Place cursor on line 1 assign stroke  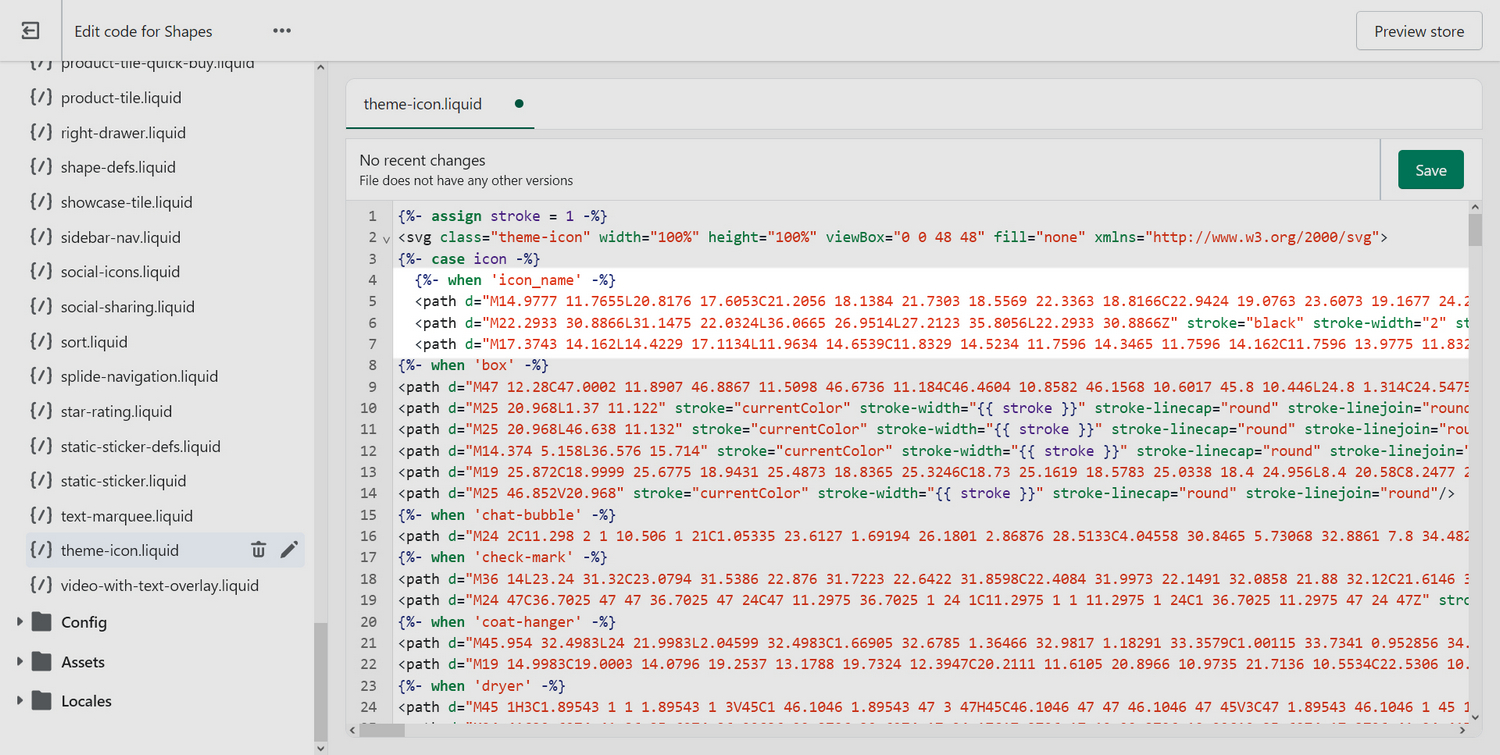point(502,216)
